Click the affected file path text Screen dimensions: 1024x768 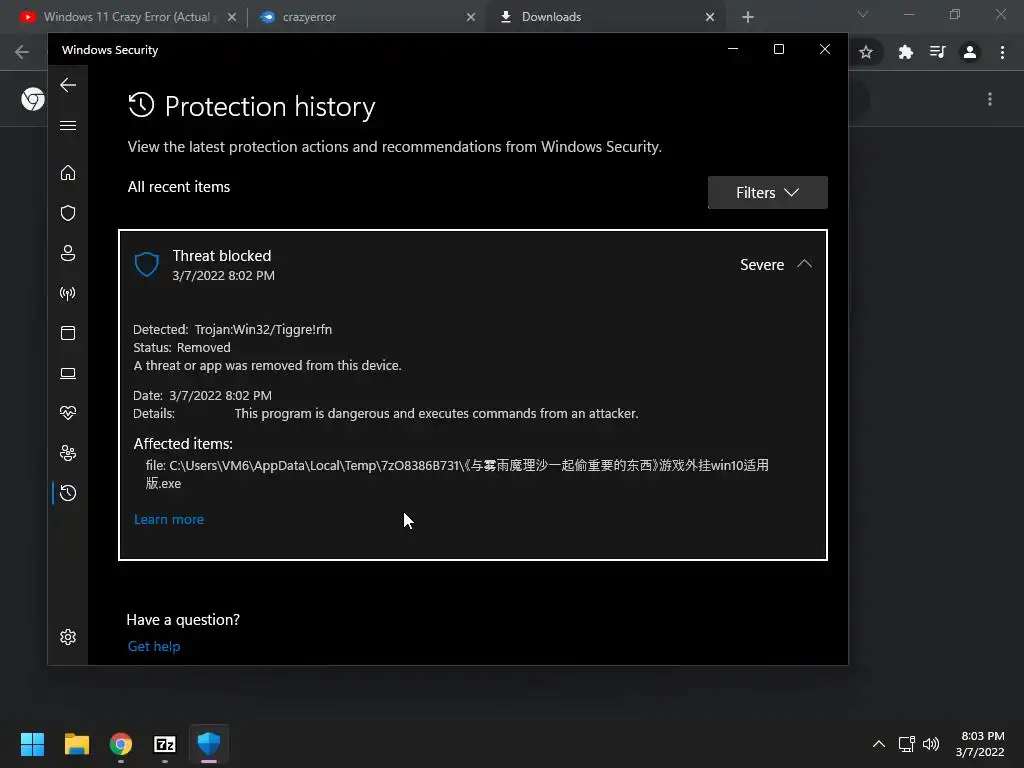457,474
